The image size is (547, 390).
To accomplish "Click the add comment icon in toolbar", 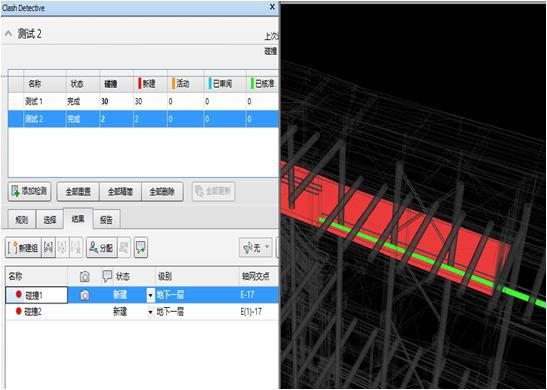I will (141, 248).
